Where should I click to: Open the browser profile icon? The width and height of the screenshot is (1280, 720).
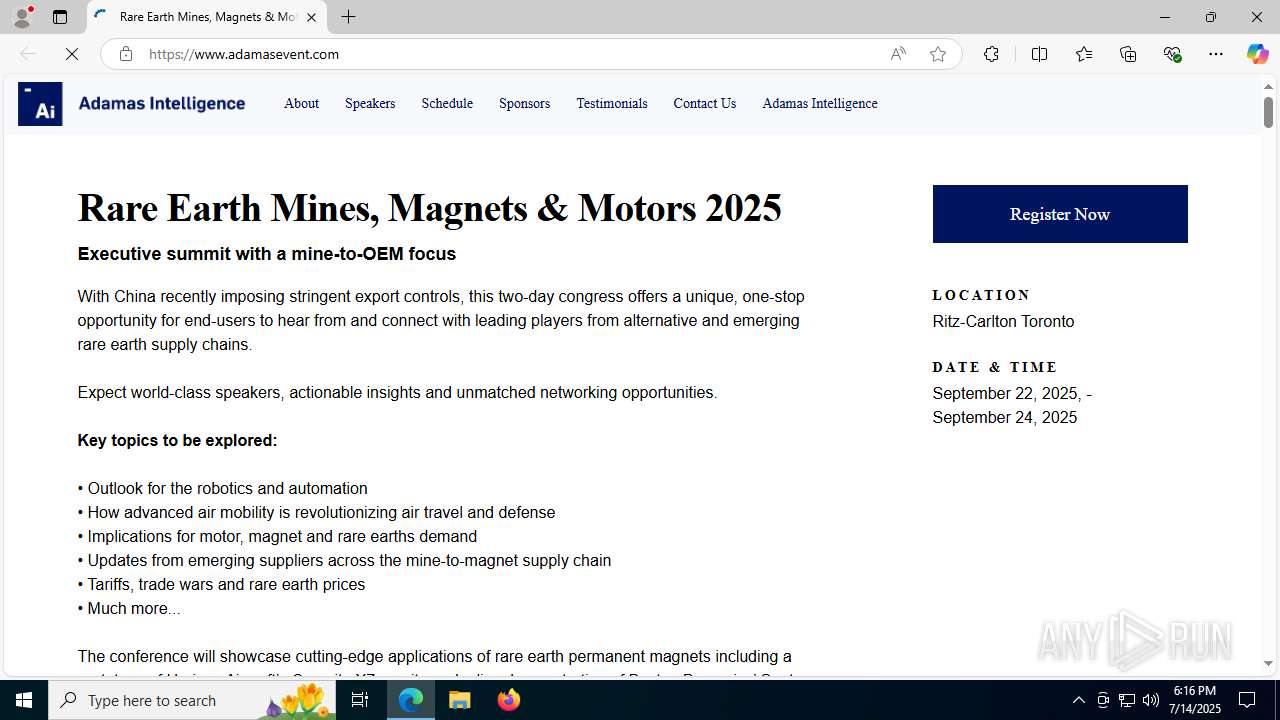(x=22, y=17)
